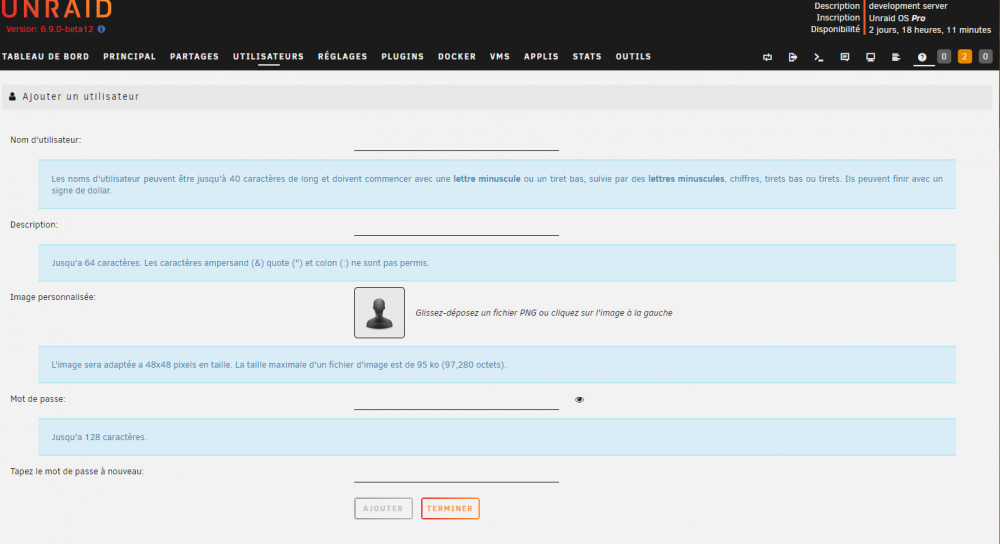Click the 'Mot de passe:' label
Image resolution: width=1000 pixels, height=544 pixels.
tap(38, 399)
